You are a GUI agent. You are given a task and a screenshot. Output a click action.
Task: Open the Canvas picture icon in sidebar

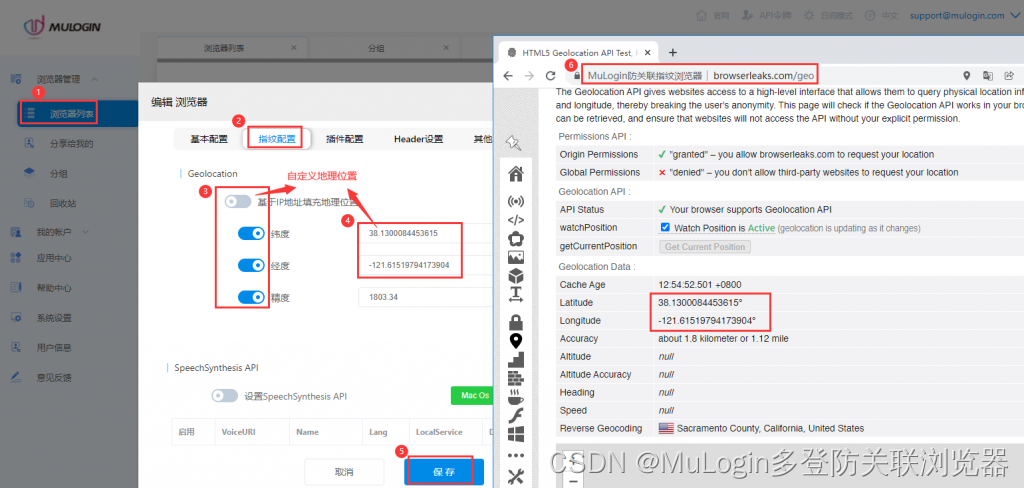tap(515, 257)
